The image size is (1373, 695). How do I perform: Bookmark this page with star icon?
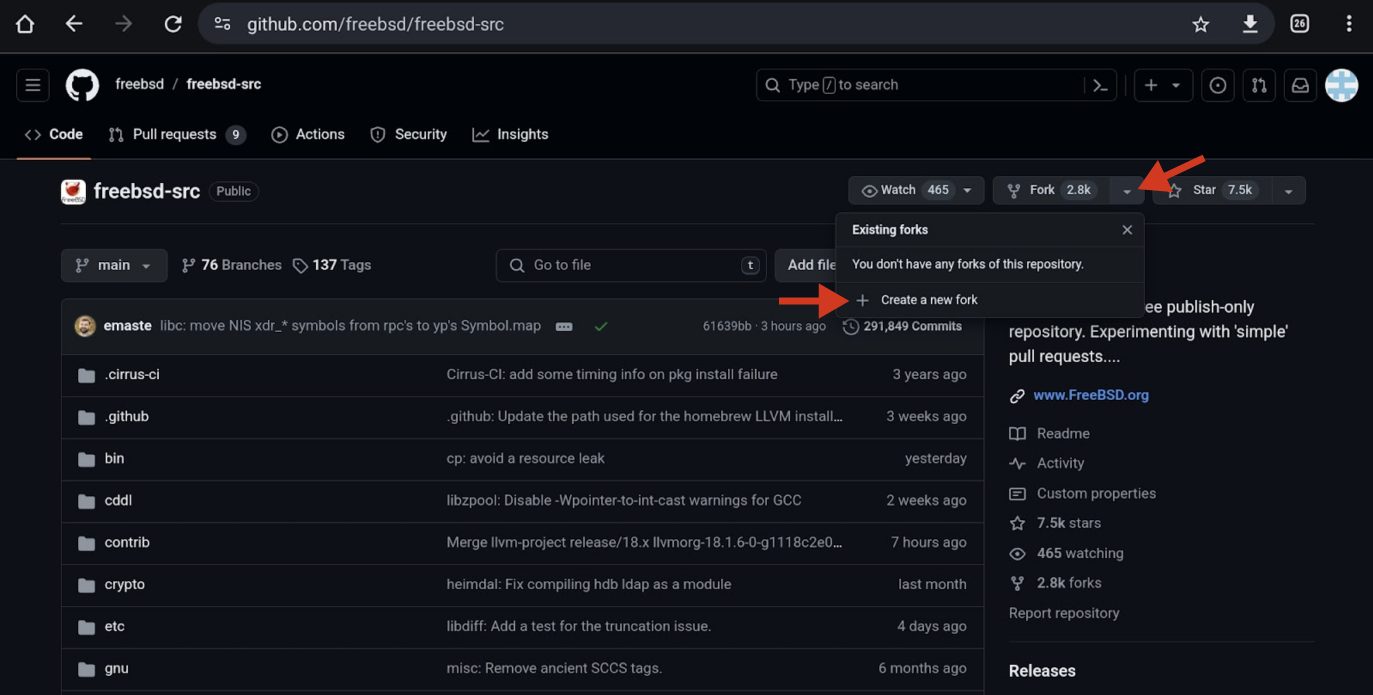pyautogui.click(x=1201, y=24)
